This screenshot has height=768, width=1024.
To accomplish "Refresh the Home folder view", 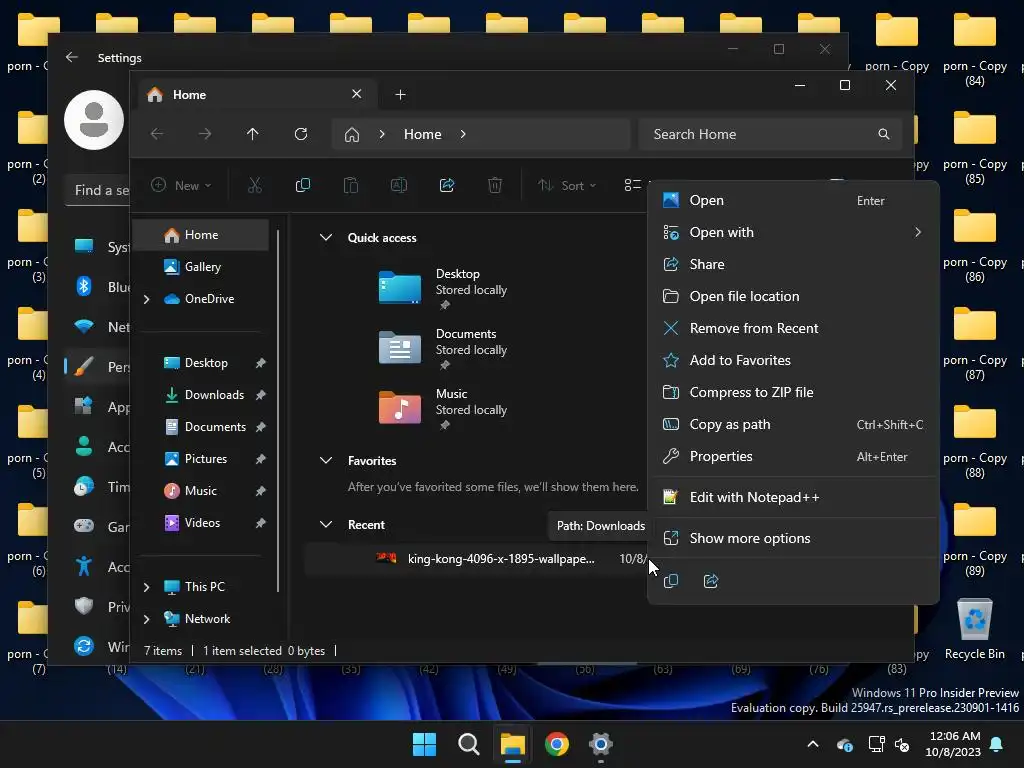I will coord(301,134).
